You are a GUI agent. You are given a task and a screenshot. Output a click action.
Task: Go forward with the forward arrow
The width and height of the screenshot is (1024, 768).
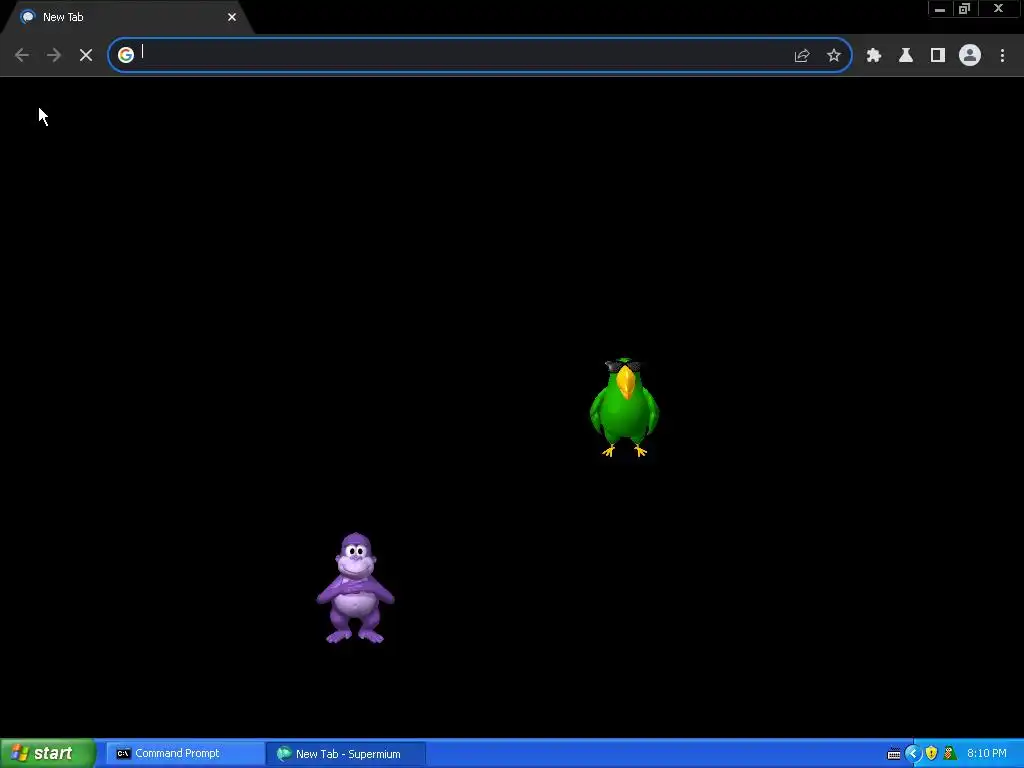coord(54,55)
